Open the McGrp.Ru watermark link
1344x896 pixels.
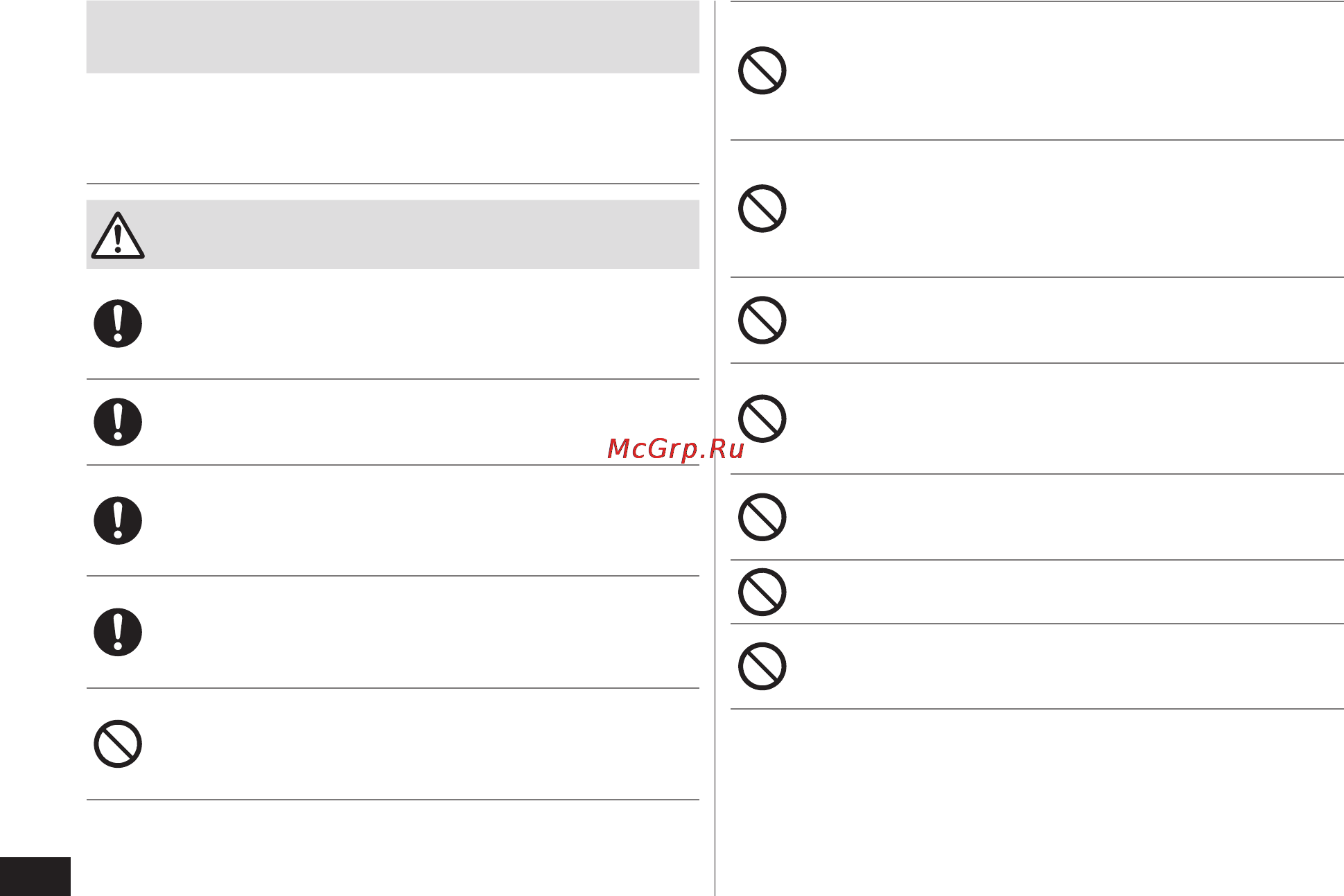[x=676, y=450]
